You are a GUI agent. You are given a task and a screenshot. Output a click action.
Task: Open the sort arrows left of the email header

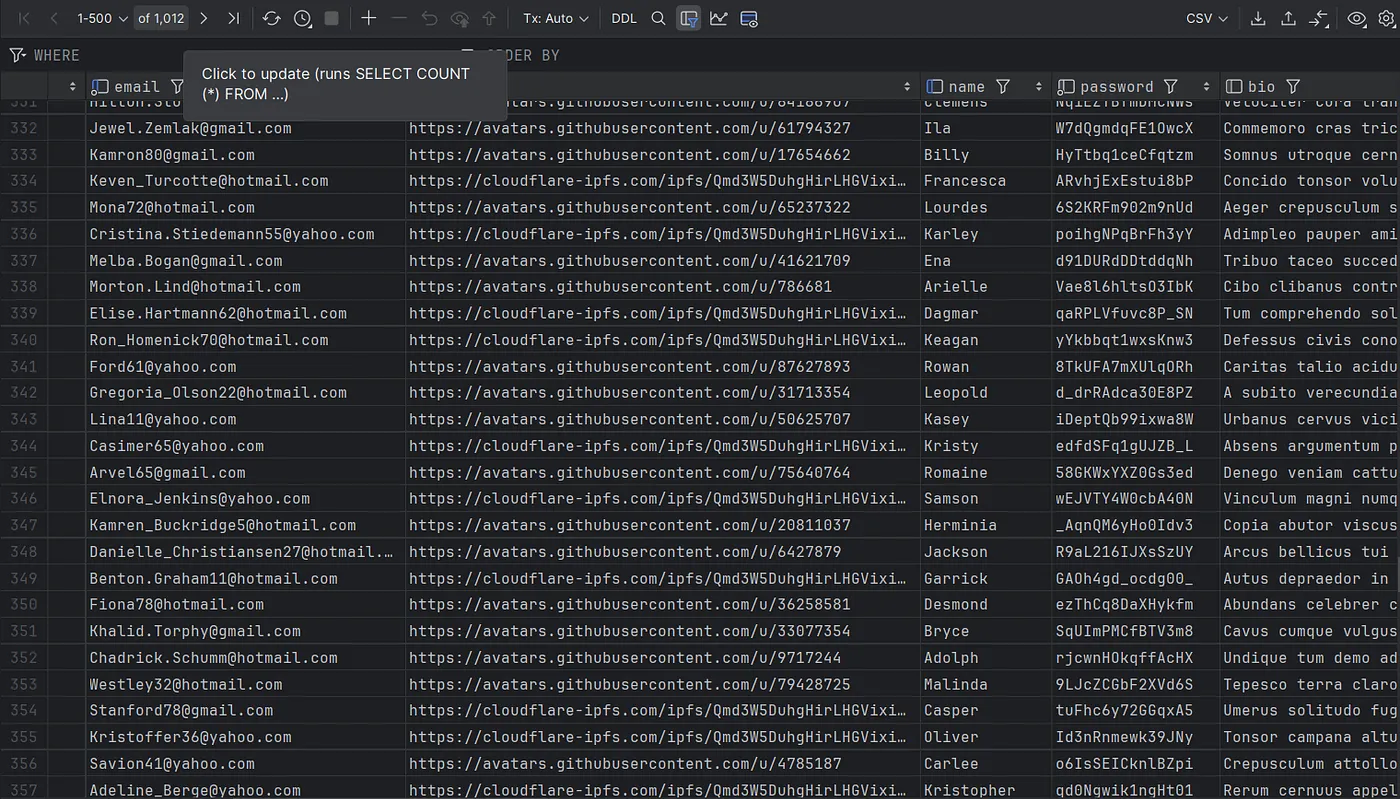tap(73, 87)
